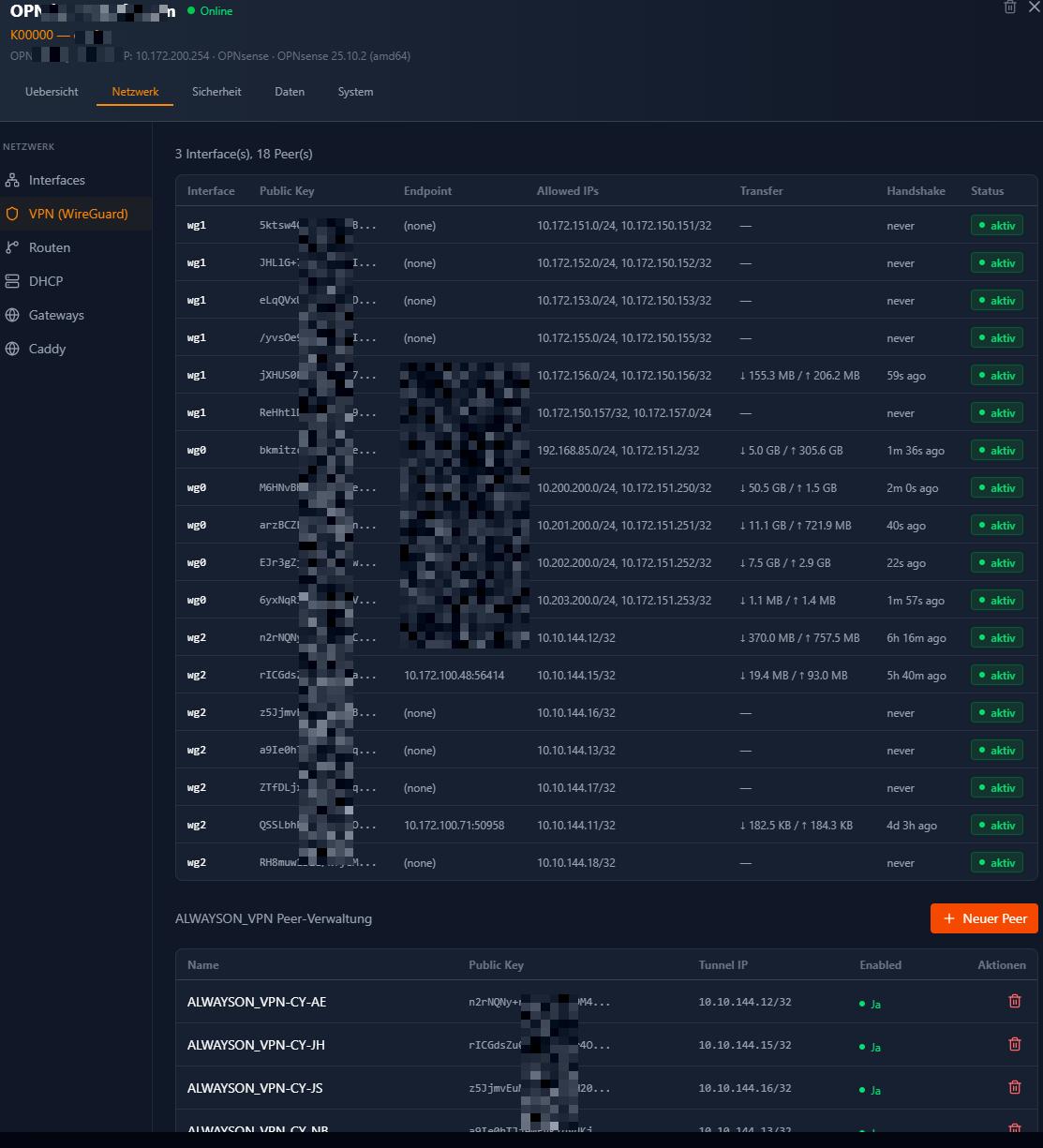Click handshake time 6h 16m ago
Viewport: 1043px width, 1148px height.
click(x=916, y=638)
